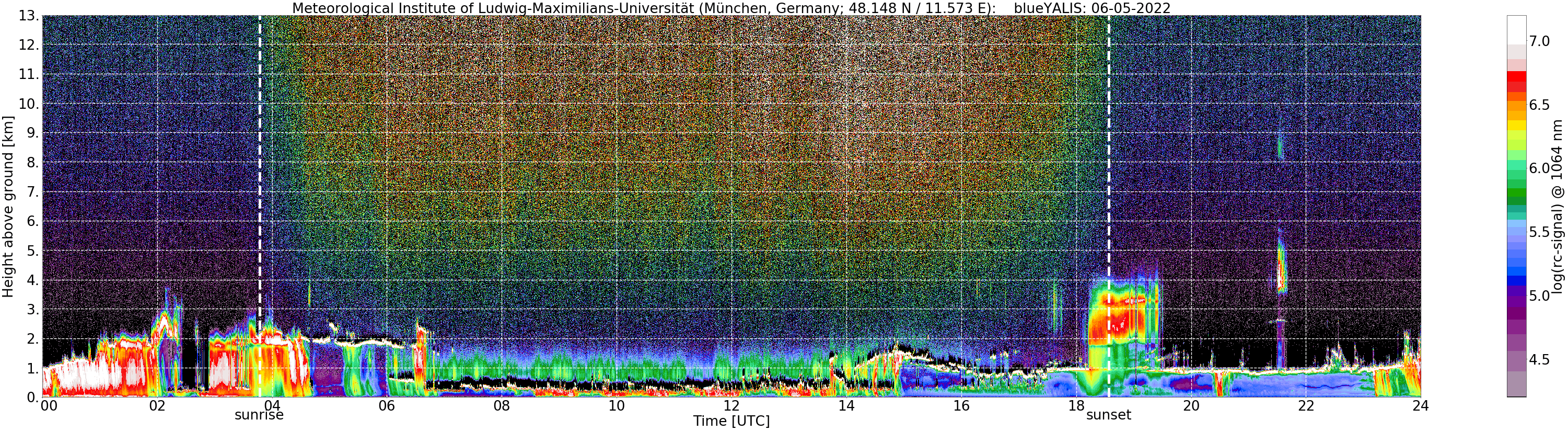
Task: Click the '5.' height tick label
Action: click(x=33, y=251)
